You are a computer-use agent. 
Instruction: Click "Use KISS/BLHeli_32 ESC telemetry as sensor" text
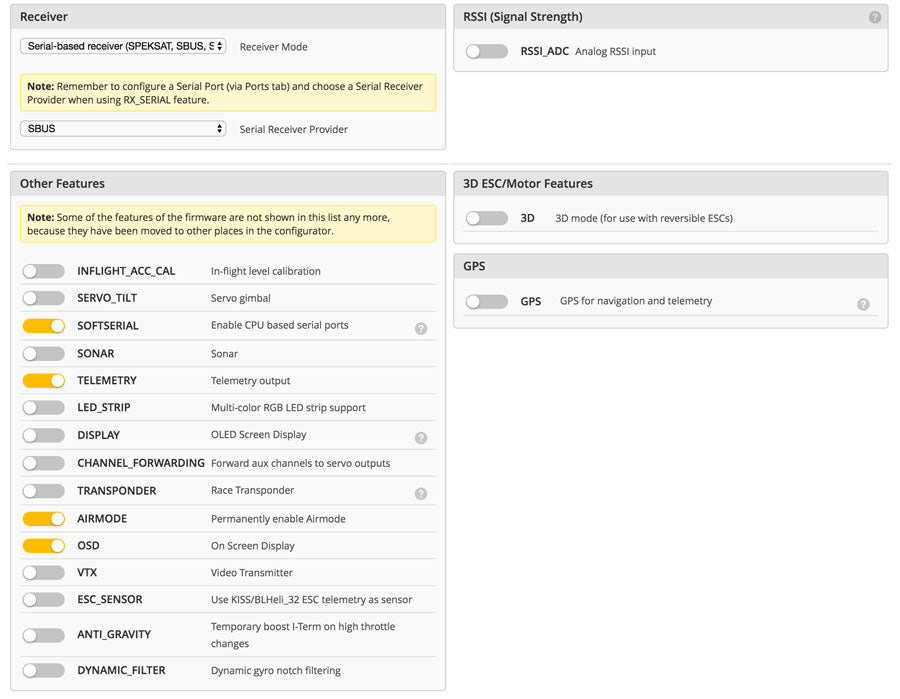tap(311, 600)
